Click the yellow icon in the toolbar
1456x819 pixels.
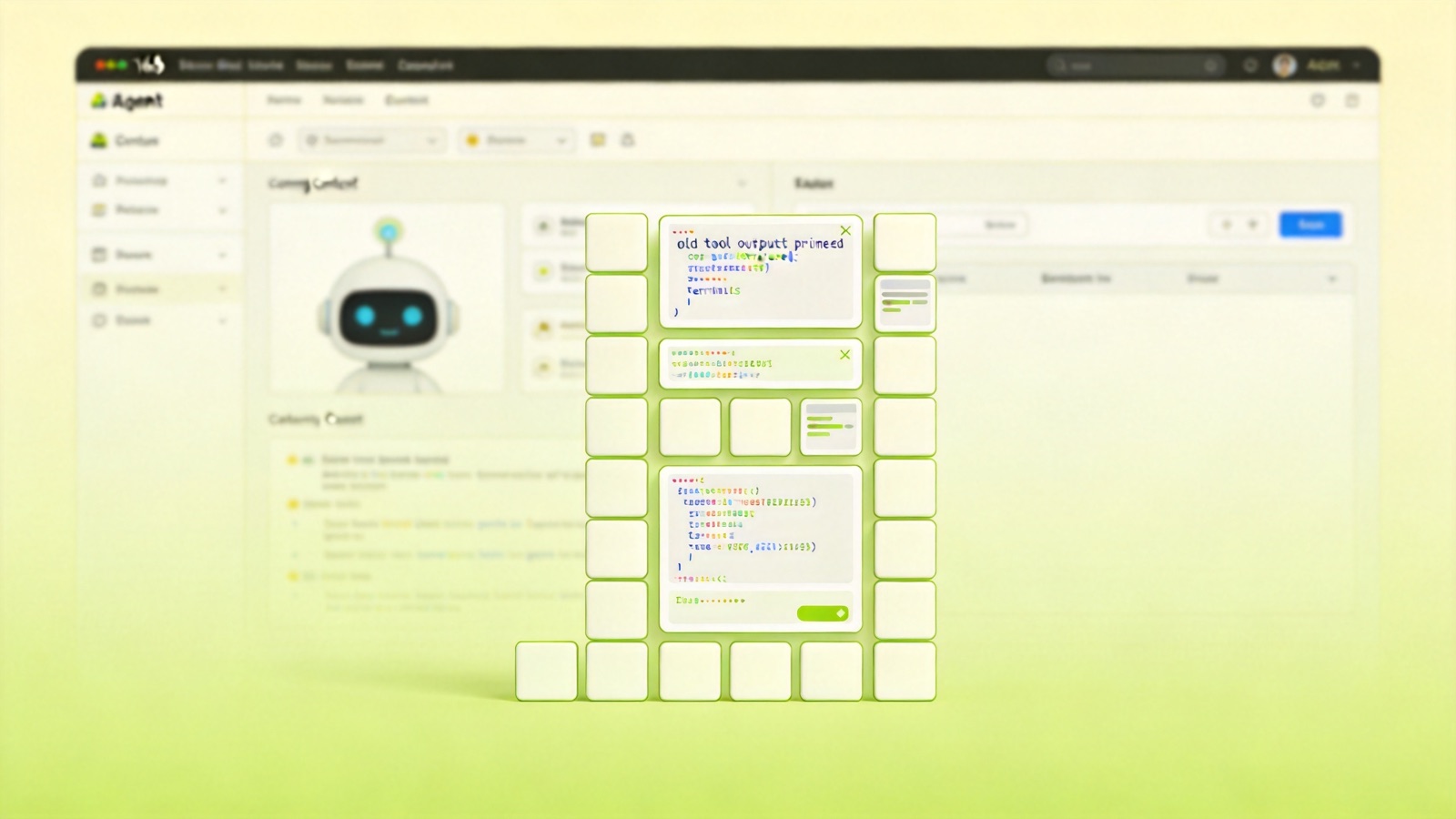coord(598,140)
